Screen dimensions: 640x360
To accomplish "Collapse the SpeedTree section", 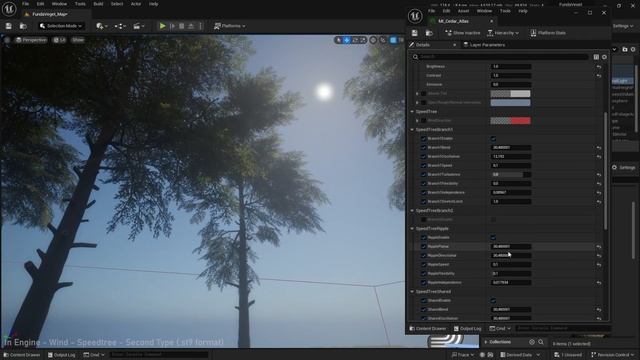I will point(412,111).
